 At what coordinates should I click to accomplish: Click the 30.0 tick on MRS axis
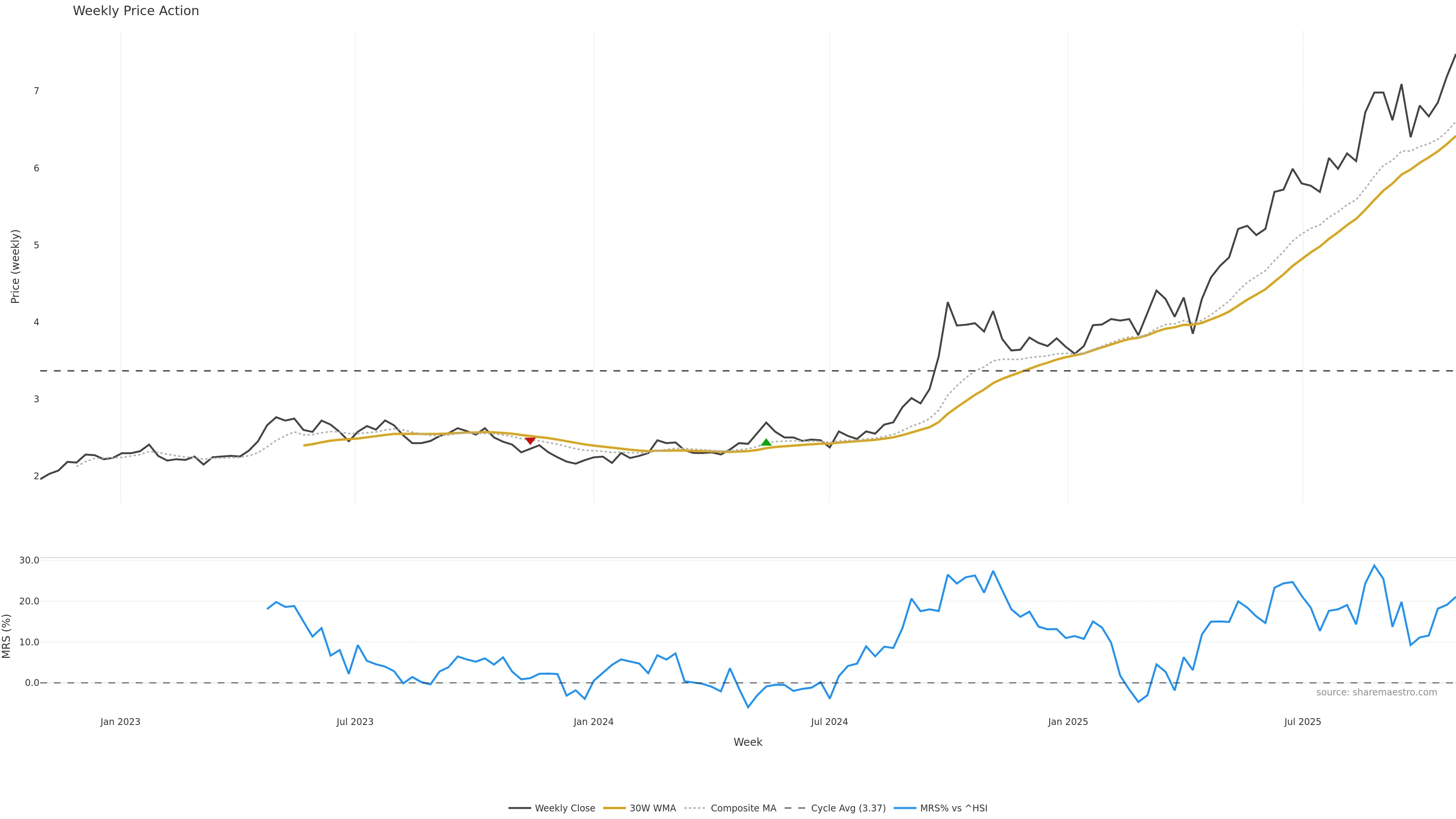point(30,560)
